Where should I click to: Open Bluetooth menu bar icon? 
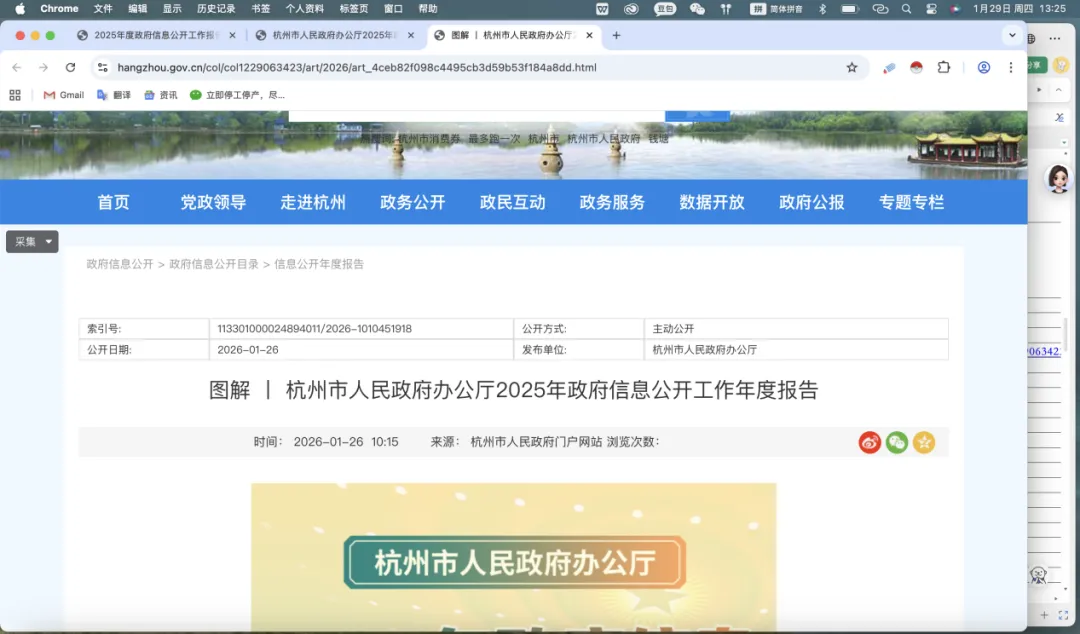pos(822,9)
